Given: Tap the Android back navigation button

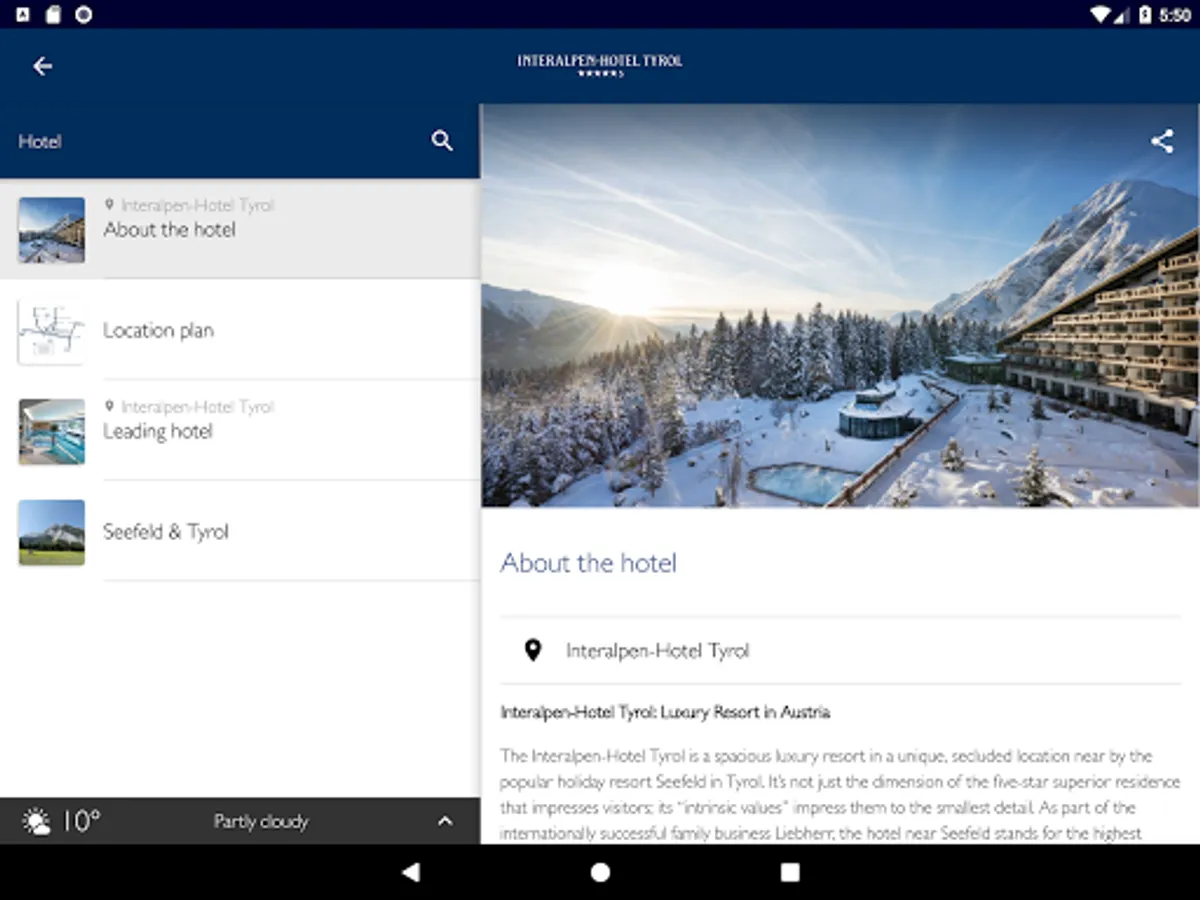Looking at the screenshot, I should [410, 872].
